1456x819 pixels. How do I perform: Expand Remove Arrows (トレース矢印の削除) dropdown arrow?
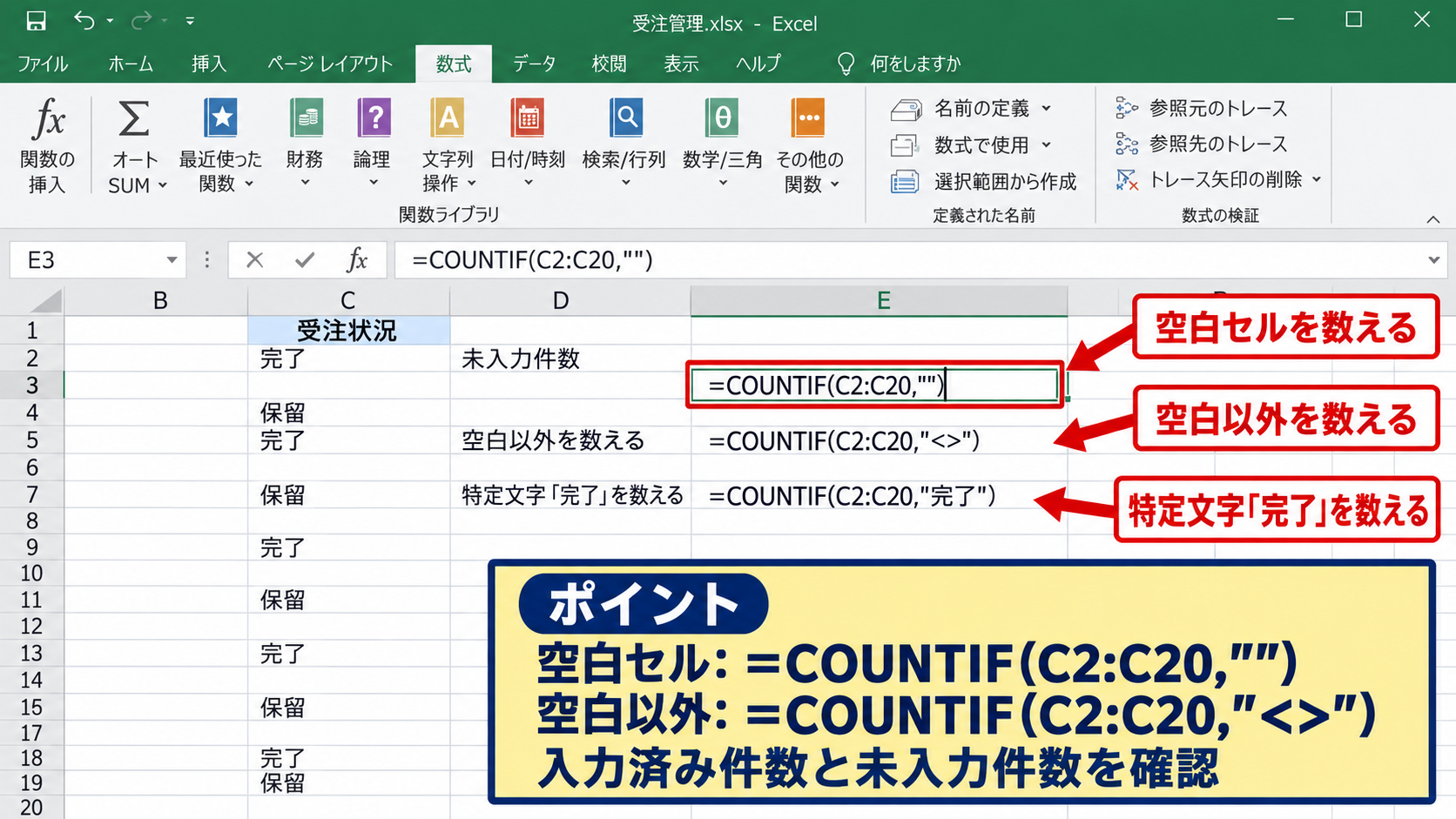coord(1317,179)
